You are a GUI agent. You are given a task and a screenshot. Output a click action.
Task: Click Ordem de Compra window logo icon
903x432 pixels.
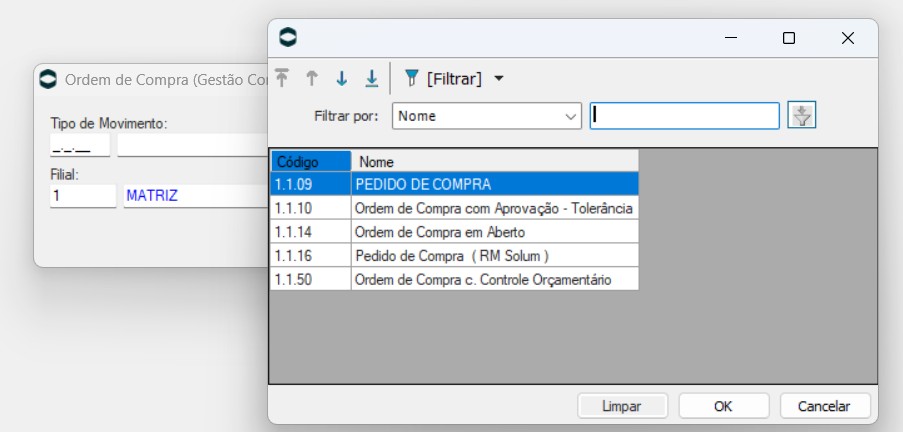click(x=48, y=79)
